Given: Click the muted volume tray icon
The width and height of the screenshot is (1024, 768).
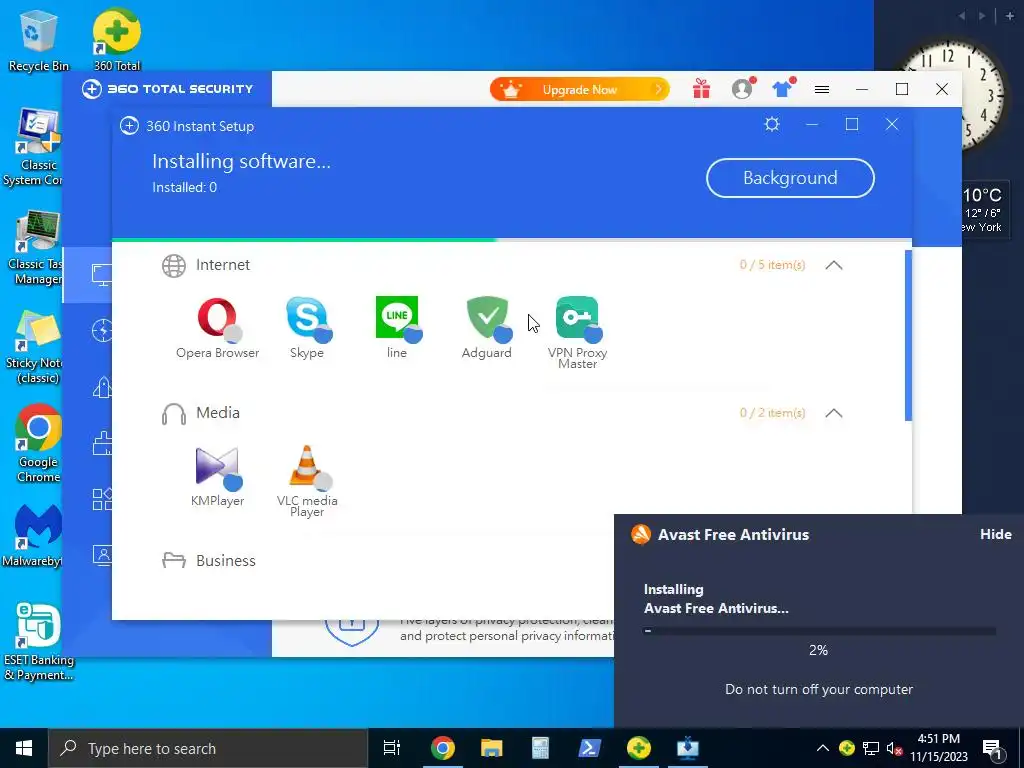Looking at the screenshot, I should [895, 748].
